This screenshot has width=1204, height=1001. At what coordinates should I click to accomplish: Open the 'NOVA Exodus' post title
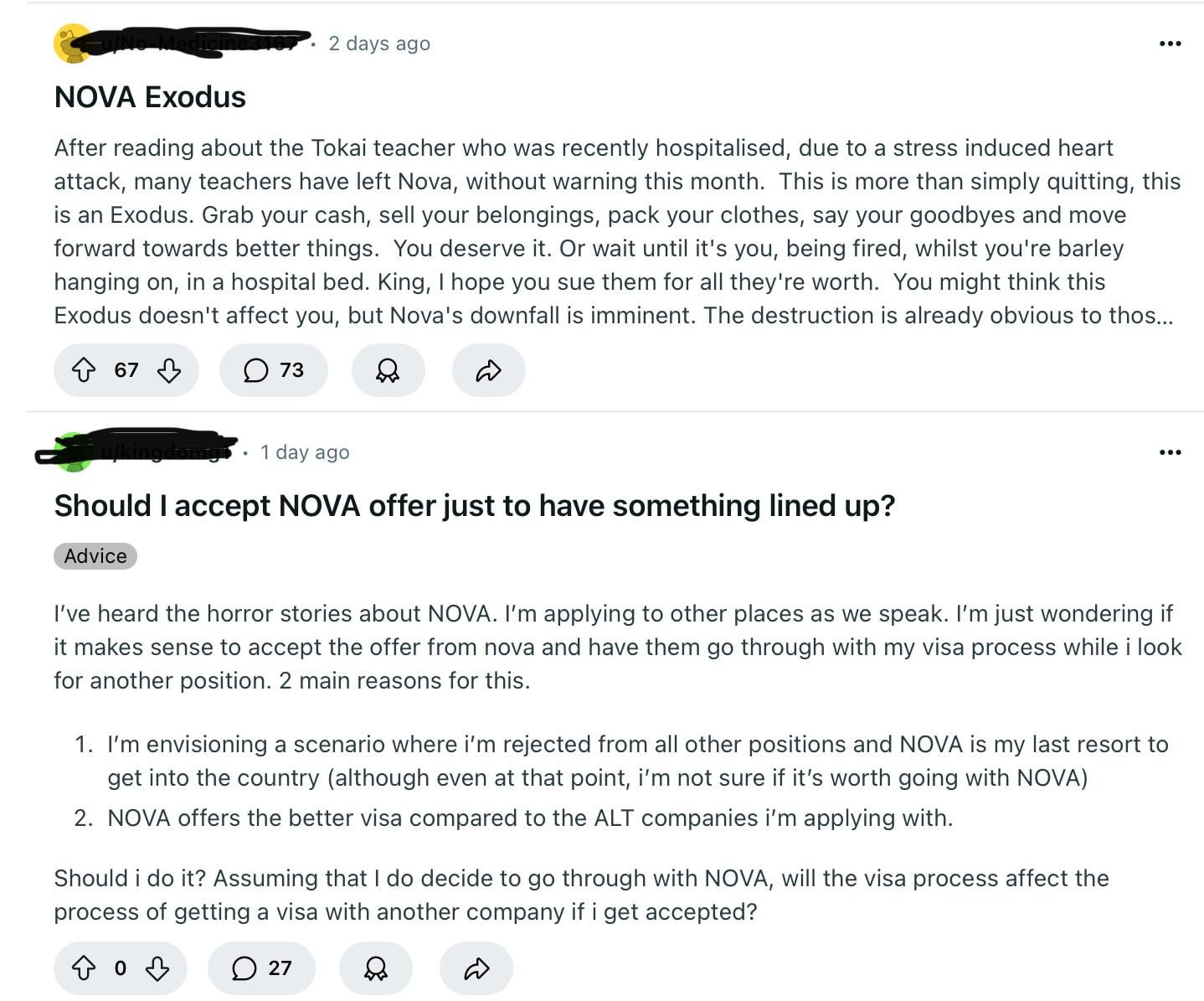tap(150, 97)
